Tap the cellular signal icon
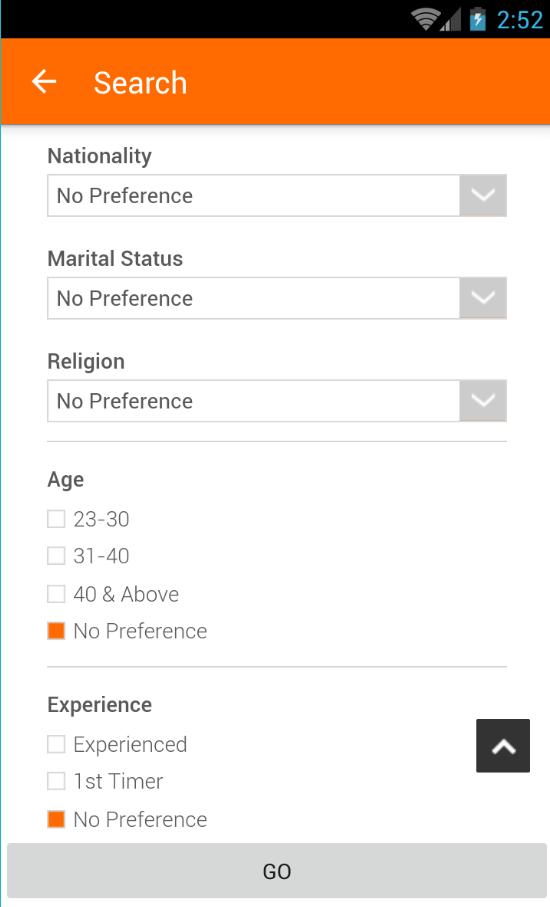The height and width of the screenshot is (907, 550). [451, 20]
